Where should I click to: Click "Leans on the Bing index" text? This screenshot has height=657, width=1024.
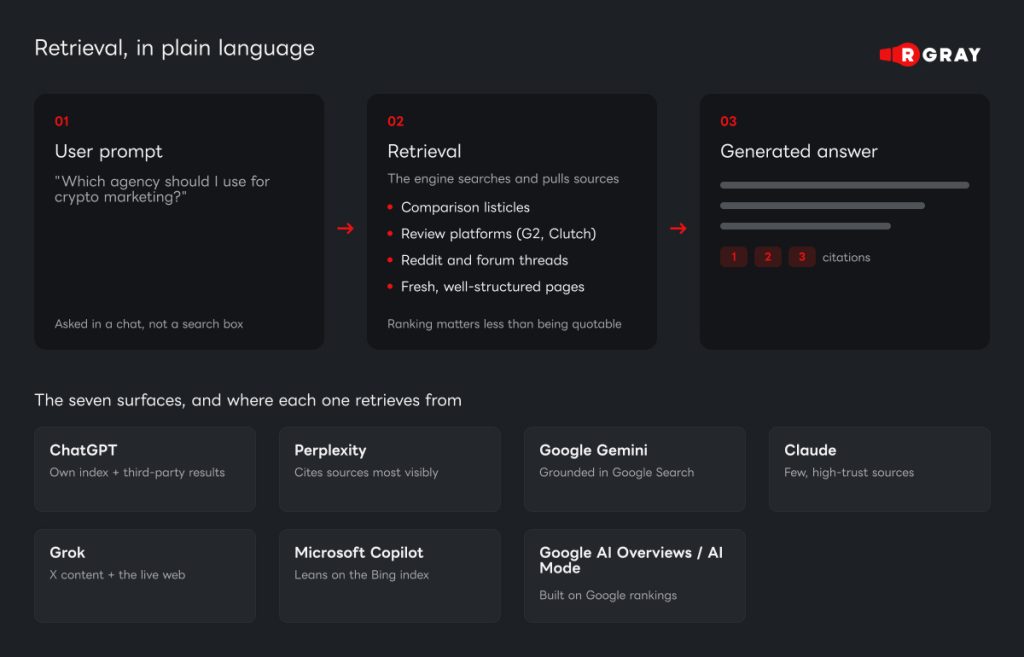pyautogui.click(x=362, y=575)
